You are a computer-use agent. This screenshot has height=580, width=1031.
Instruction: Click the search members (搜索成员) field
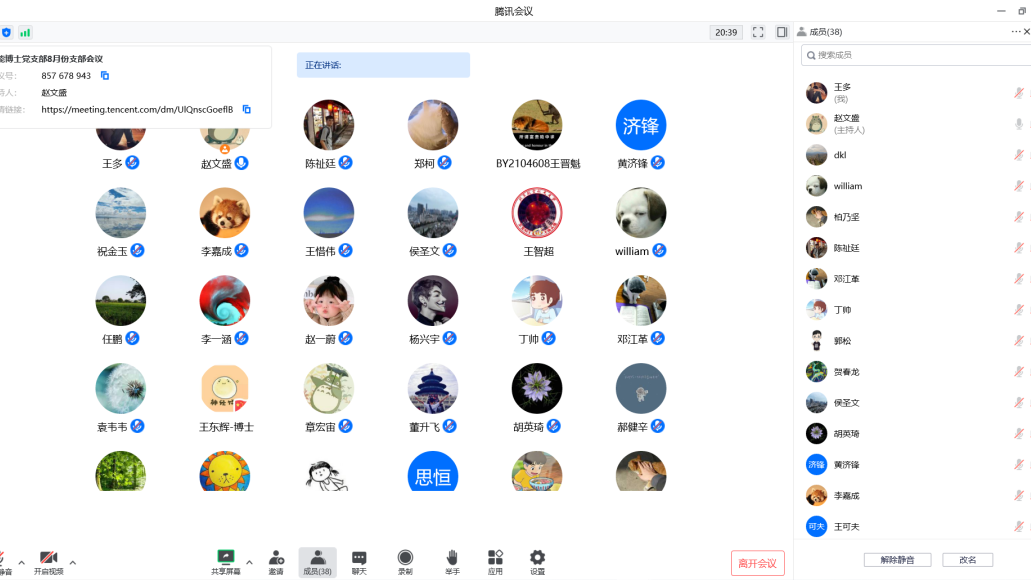click(915, 55)
